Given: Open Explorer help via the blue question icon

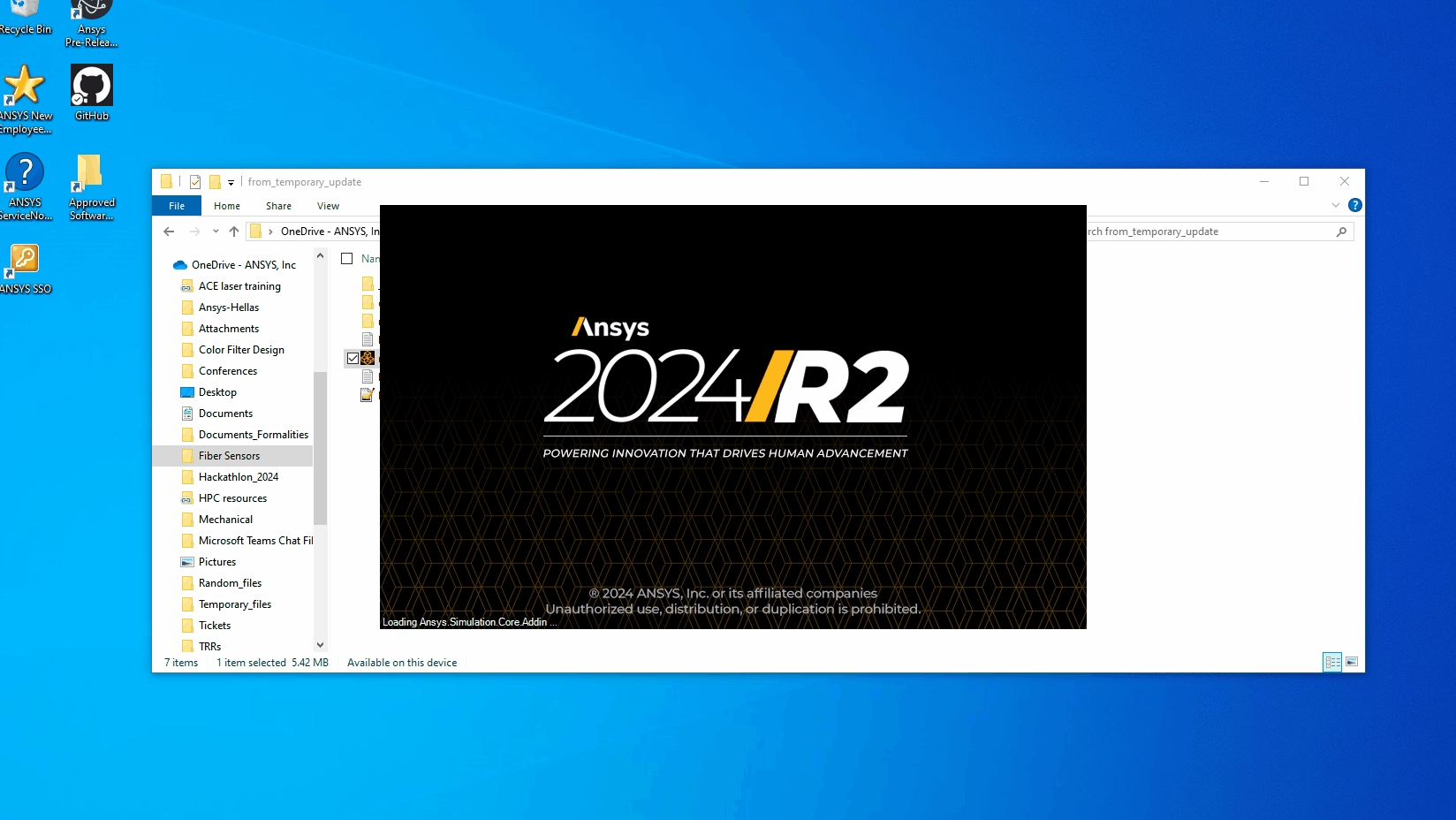Looking at the screenshot, I should (1355, 205).
